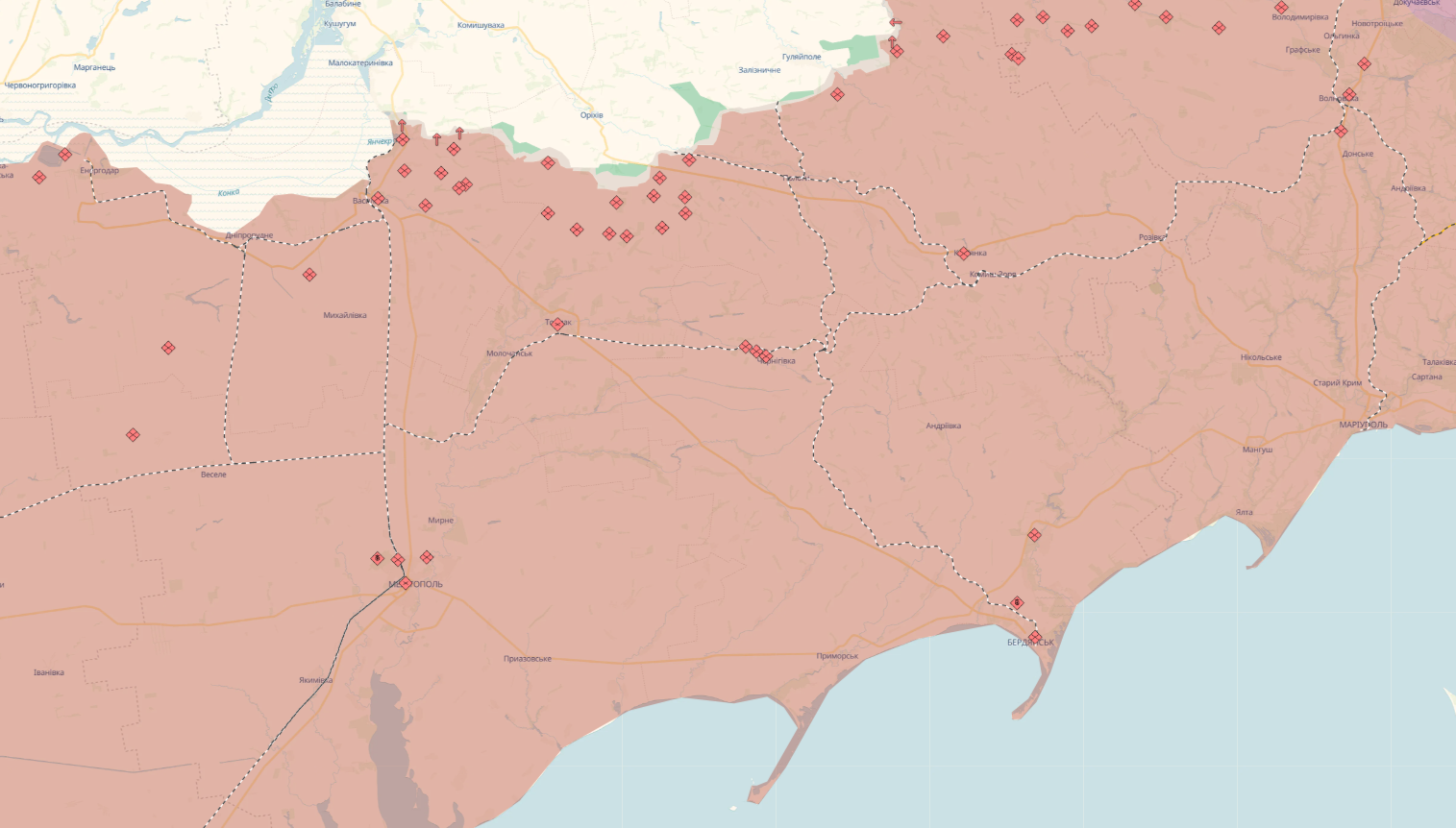Select the left-pointing attack arrow near Huliaipole
Screen dimensions: 1456x828
[x=896, y=22]
